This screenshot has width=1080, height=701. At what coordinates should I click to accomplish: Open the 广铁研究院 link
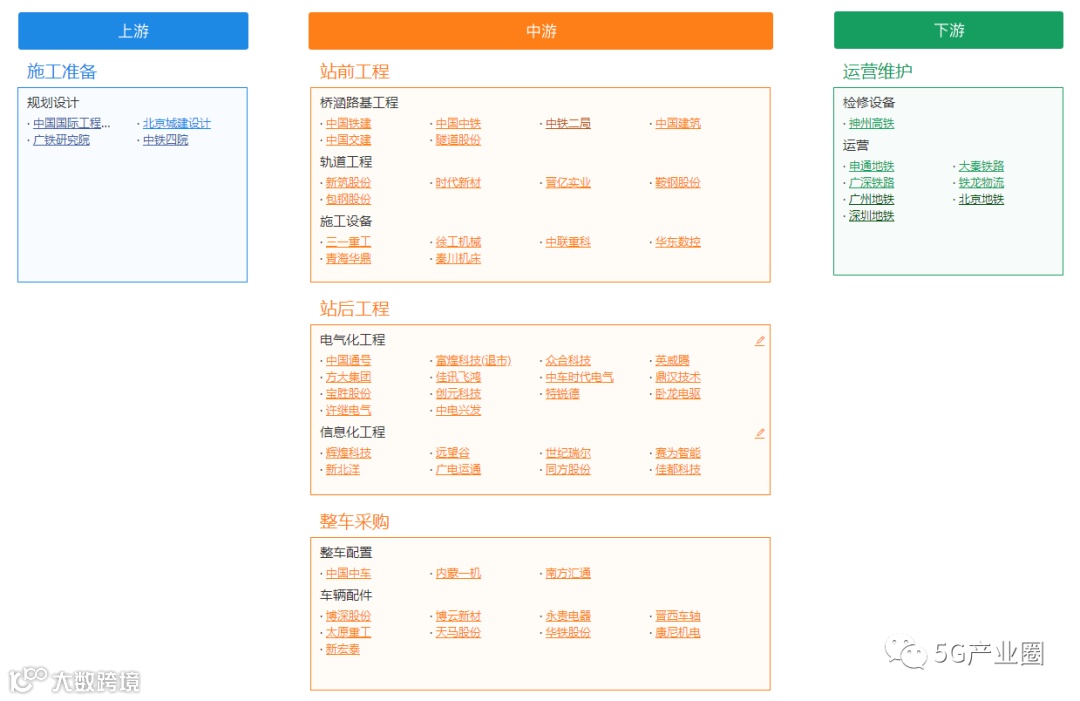61,140
